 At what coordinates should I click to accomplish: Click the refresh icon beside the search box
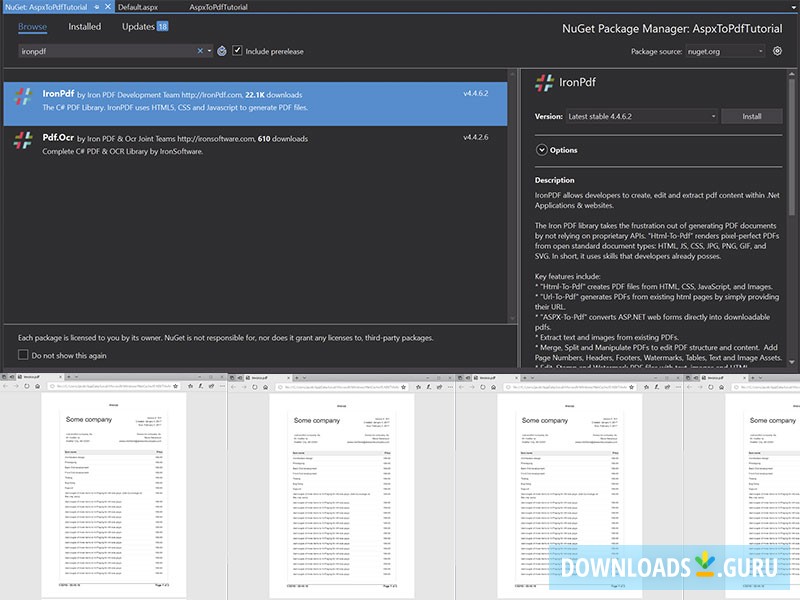[x=222, y=50]
